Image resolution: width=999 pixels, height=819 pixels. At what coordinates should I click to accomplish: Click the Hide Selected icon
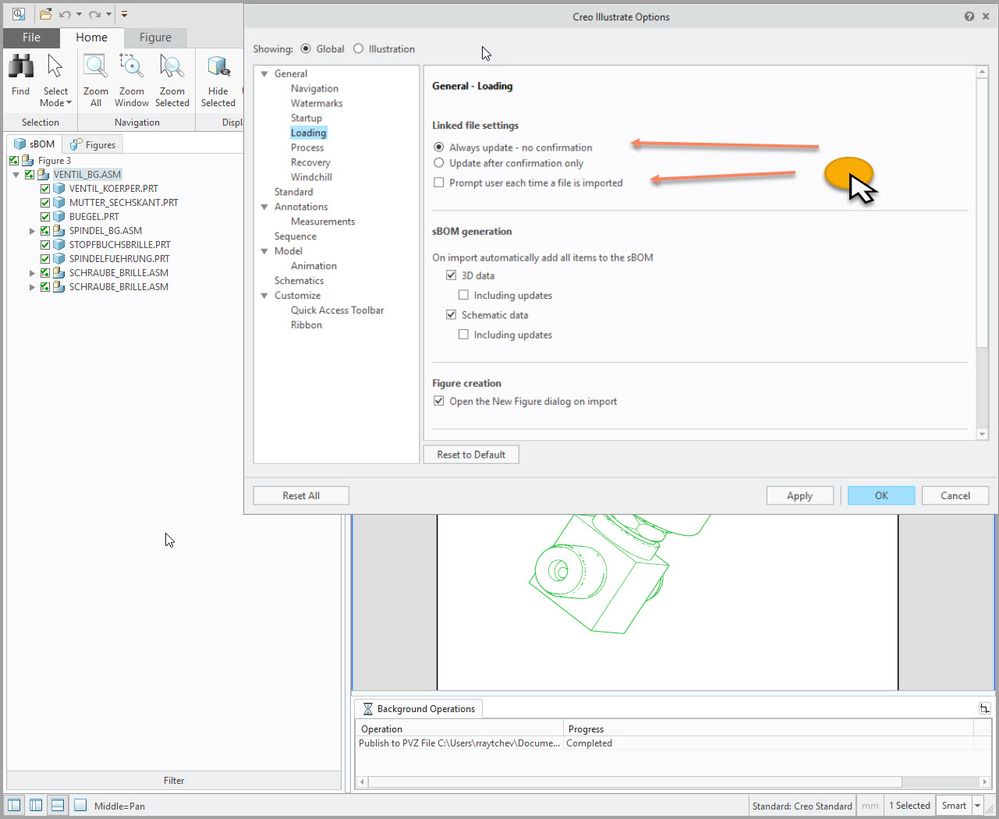click(x=218, y=68)
